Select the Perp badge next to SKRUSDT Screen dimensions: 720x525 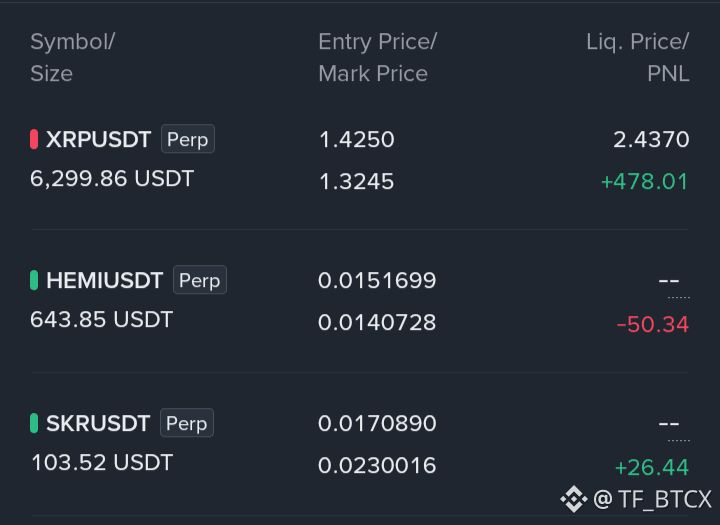click(187, 423)
